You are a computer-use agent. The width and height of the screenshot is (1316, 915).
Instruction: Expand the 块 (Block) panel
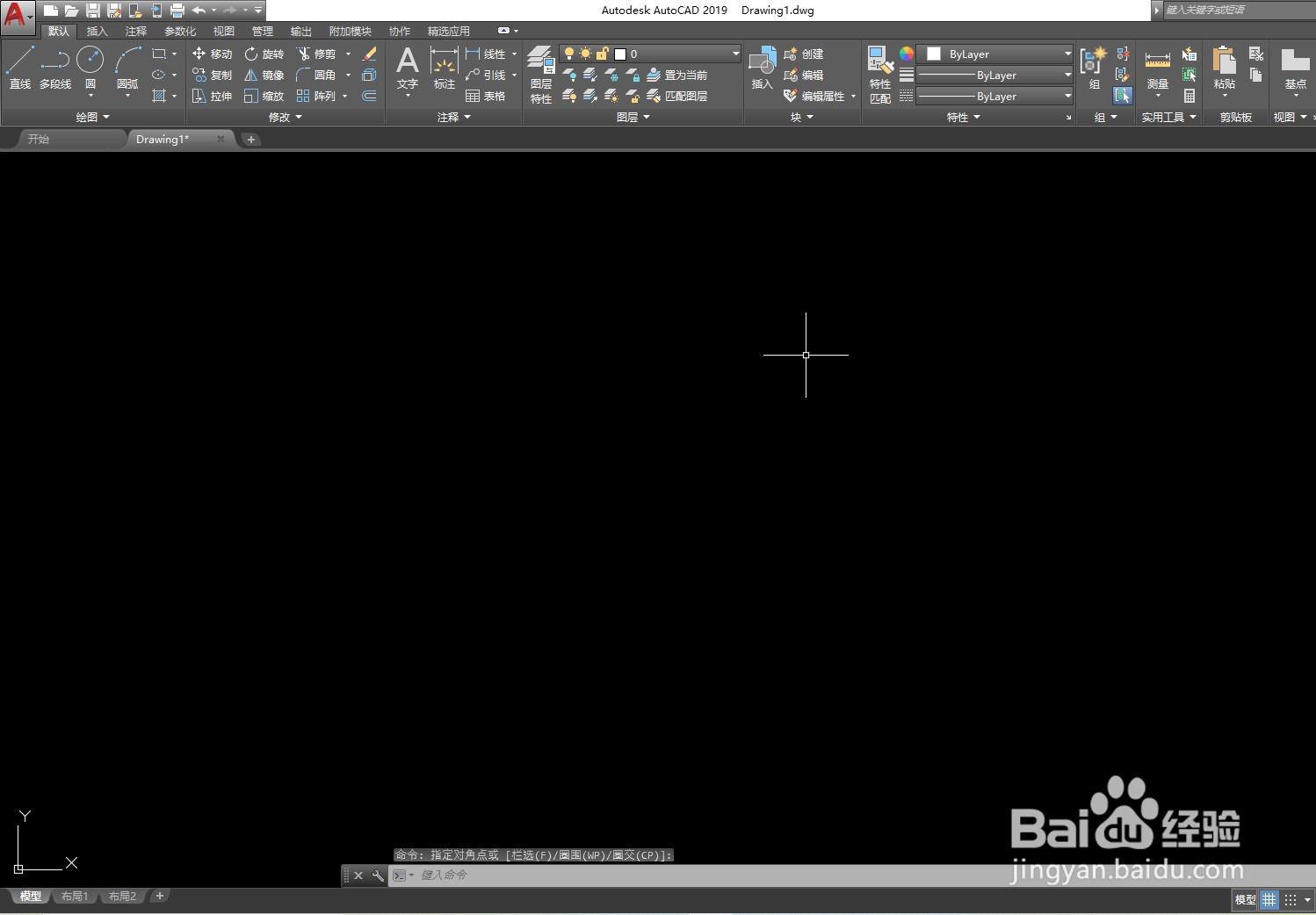coord(802,117)
